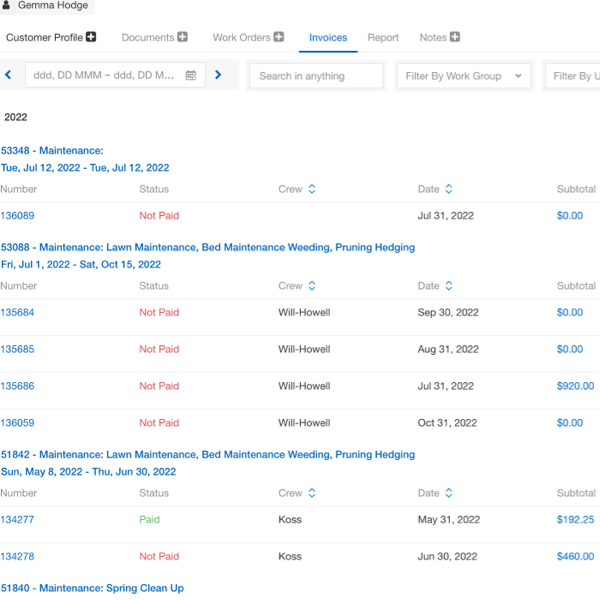Click the plus icon beside Customer Profile
Screen dimensions: 600x600
[x=91, y=37]
